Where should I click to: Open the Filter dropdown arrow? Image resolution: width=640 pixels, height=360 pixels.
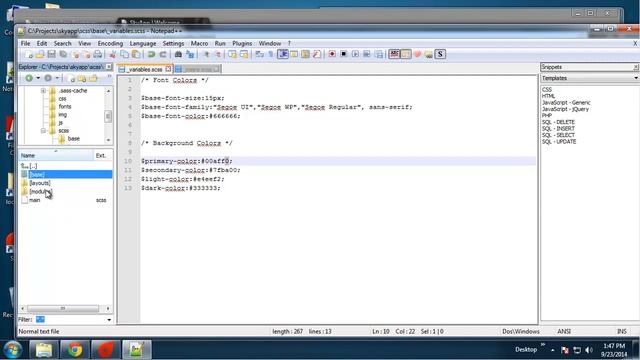tap(109, 320)
